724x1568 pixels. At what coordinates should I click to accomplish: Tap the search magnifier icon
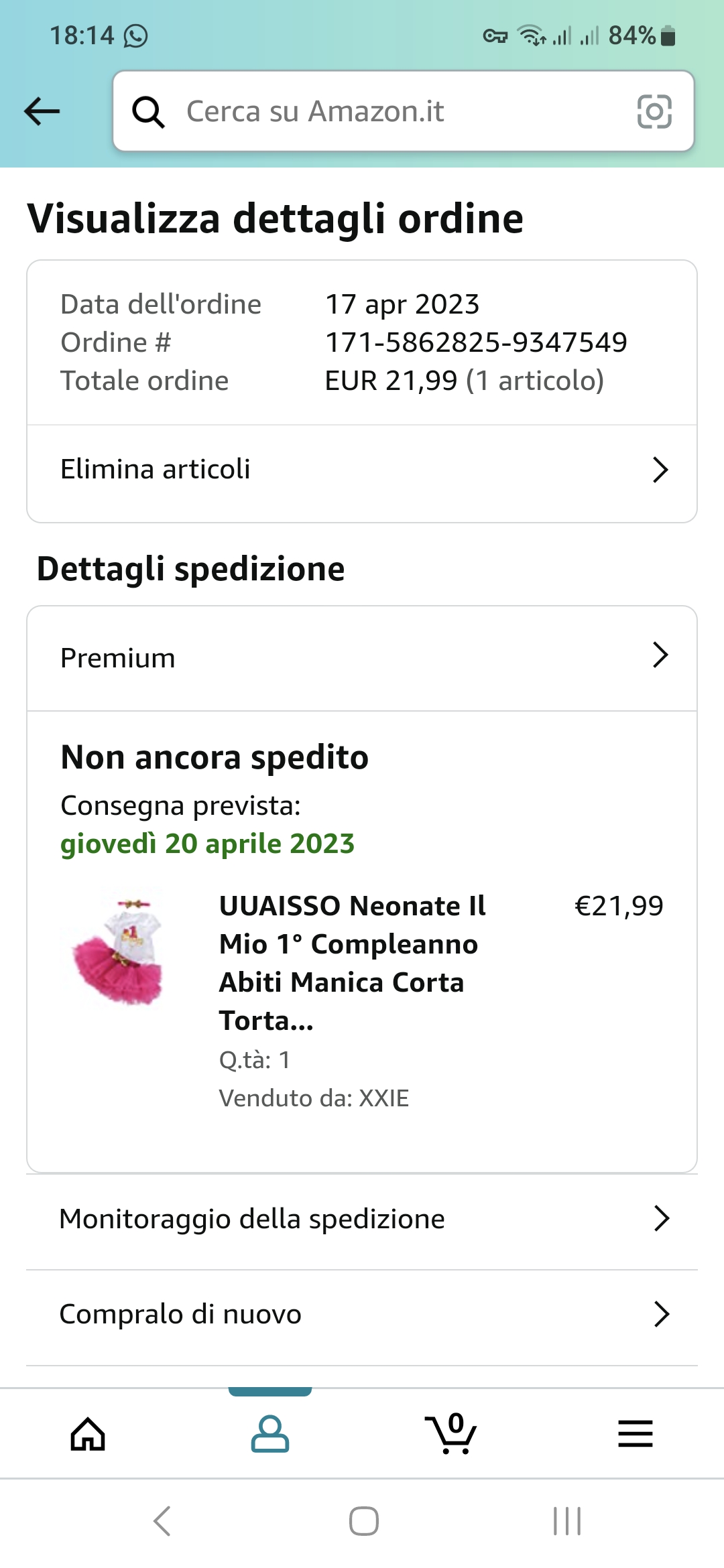click(148, 112)
